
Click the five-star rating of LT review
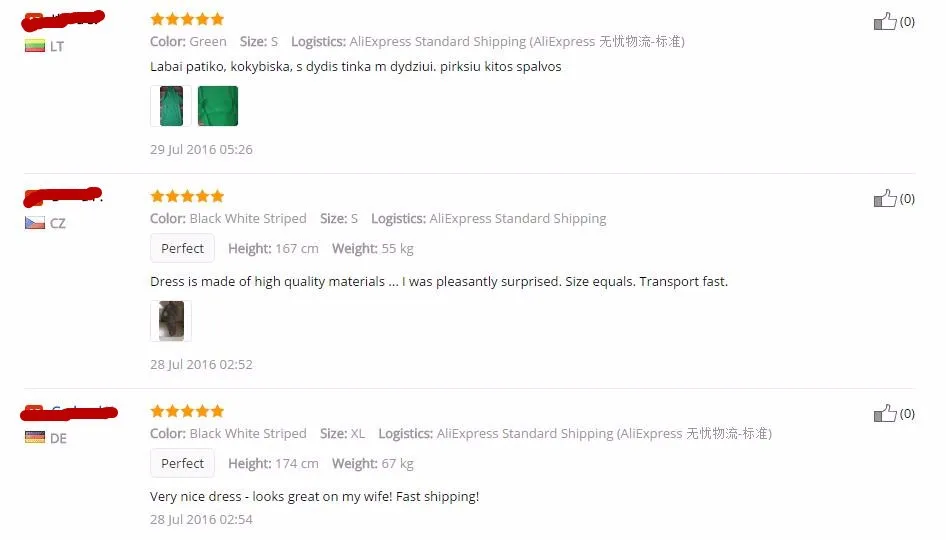pos(187,19)
